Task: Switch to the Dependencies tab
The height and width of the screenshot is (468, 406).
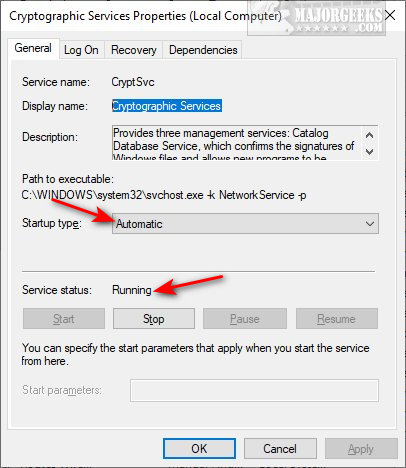Action: click(x=203, y=50)
